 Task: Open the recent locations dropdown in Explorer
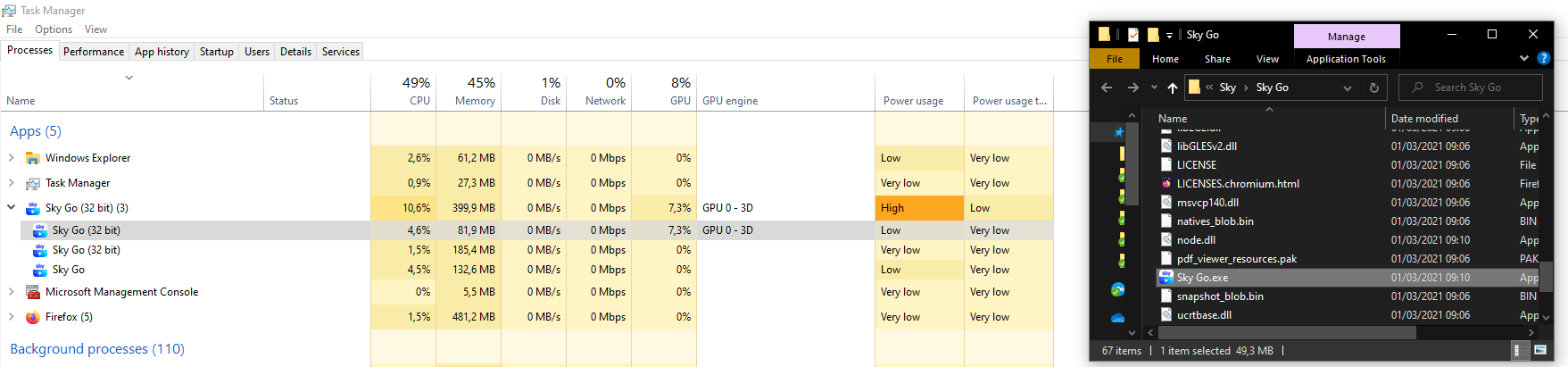[x=1154, y=88]
